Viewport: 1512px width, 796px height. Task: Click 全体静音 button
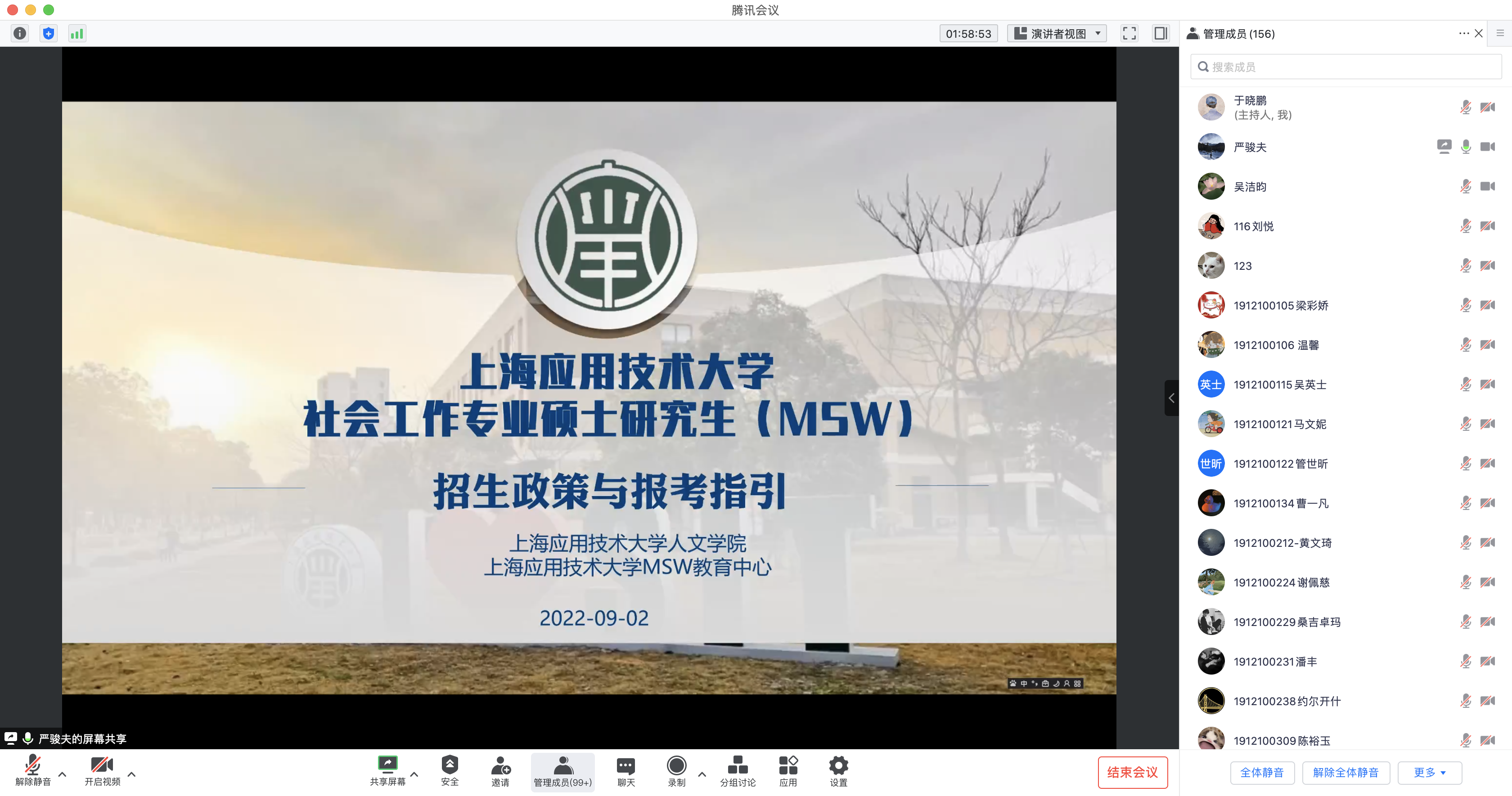tap(1261, 773)
